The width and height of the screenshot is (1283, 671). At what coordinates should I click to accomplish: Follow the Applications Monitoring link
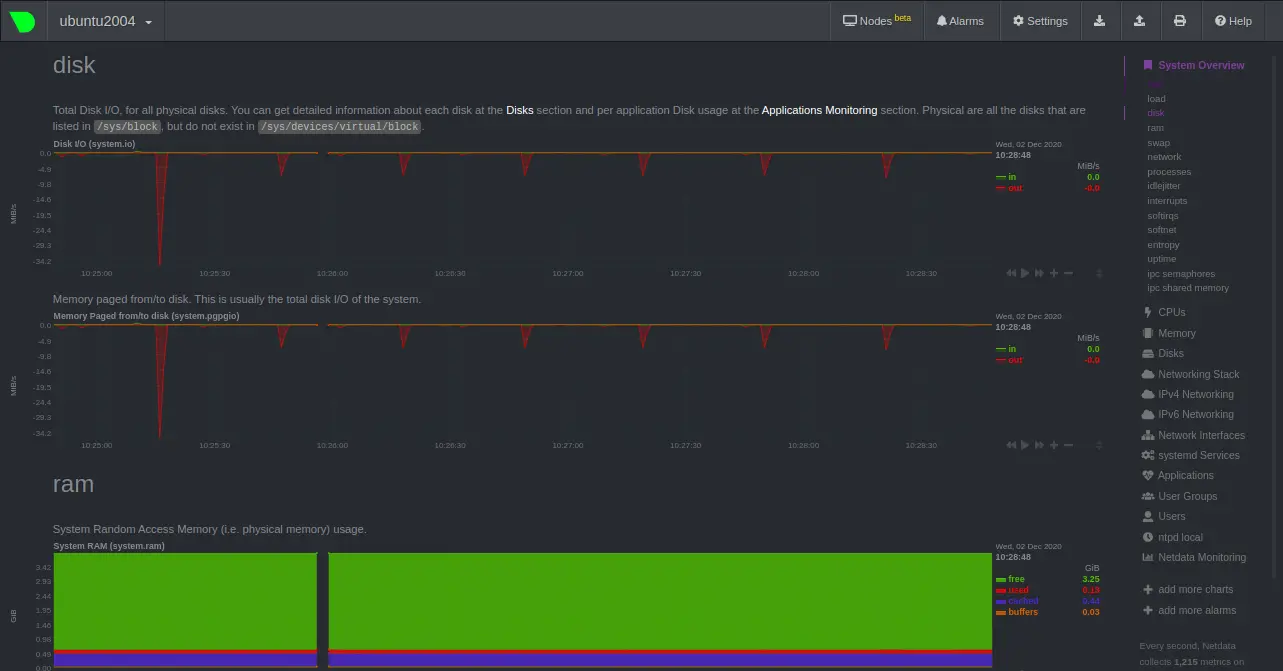(x=819, y=110)
